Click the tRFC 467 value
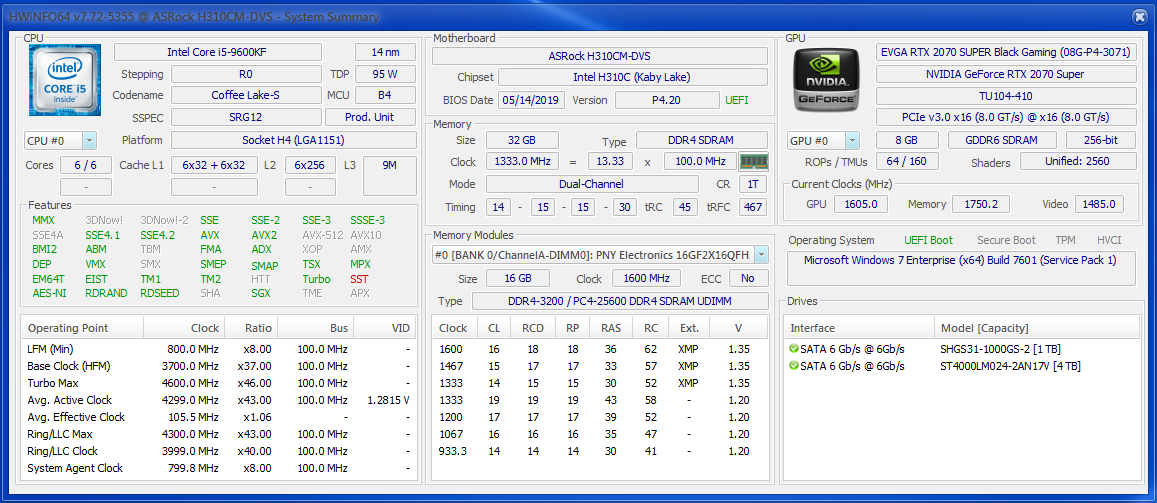Image resolution: width=1157 pixels, height=503 pixels. [753, 207]
